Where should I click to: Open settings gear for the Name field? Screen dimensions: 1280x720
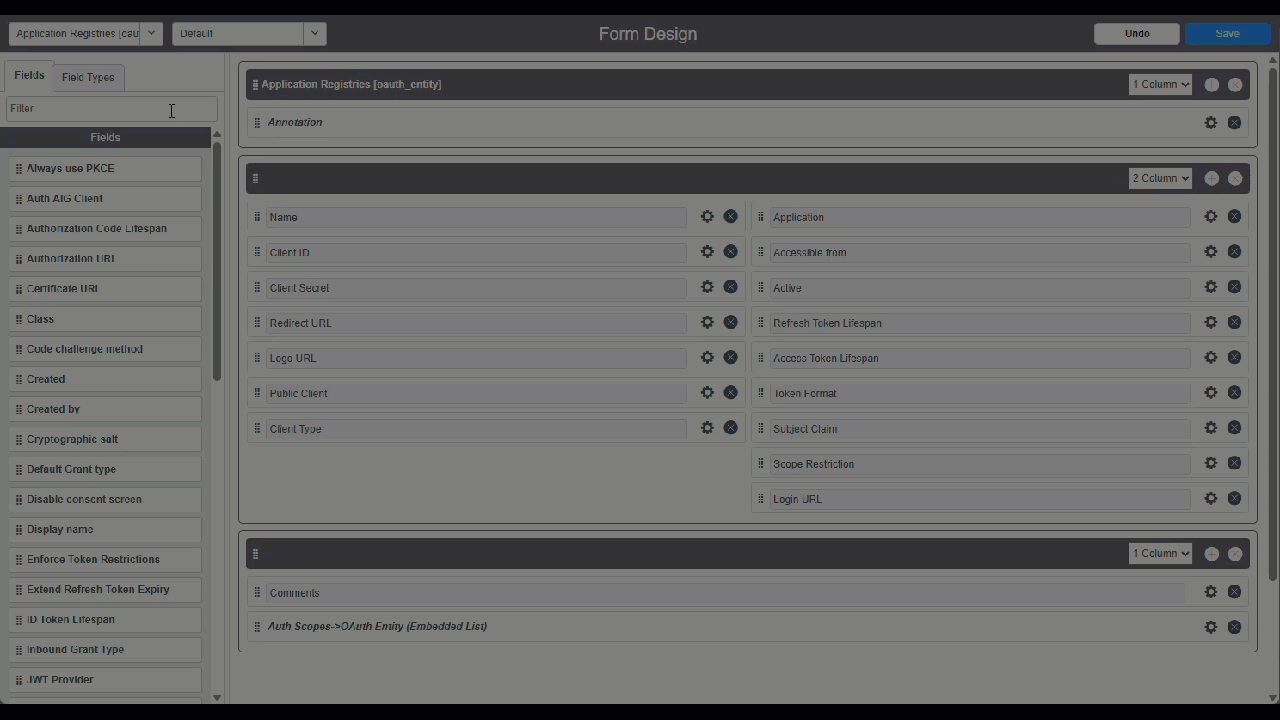click(x=707, y=217)
